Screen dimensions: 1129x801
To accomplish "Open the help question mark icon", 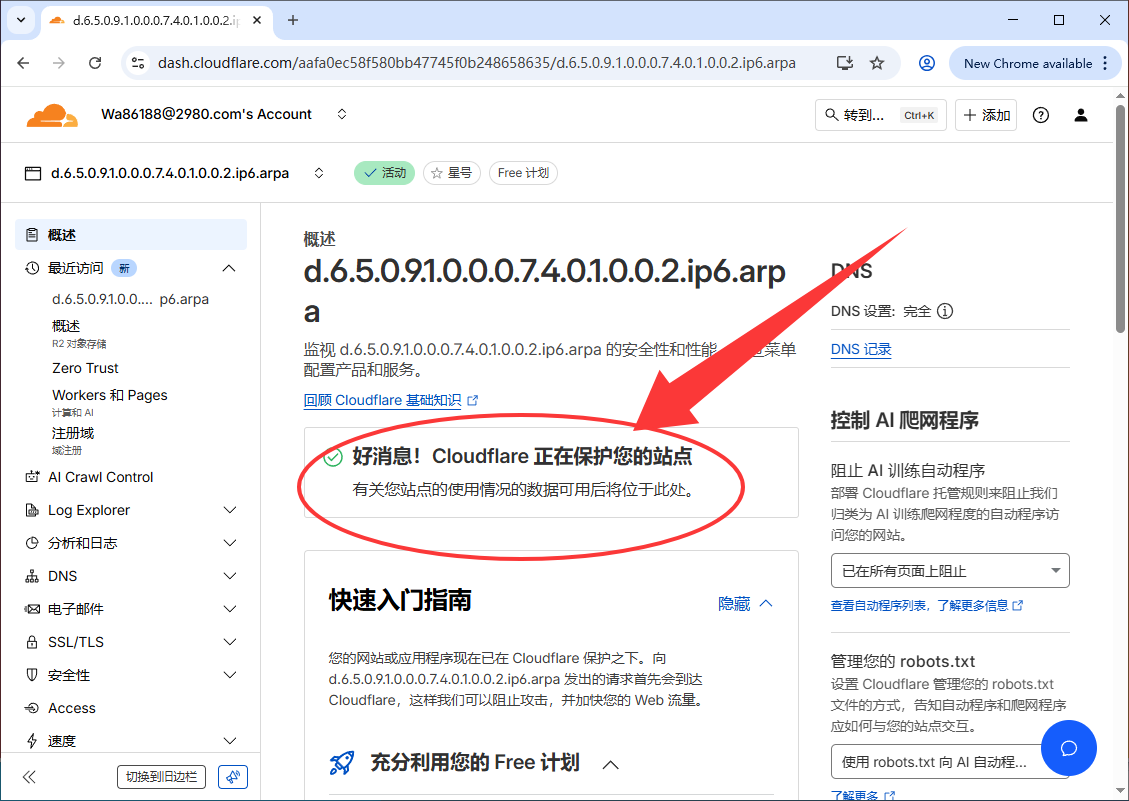I will pos(1041,115).
